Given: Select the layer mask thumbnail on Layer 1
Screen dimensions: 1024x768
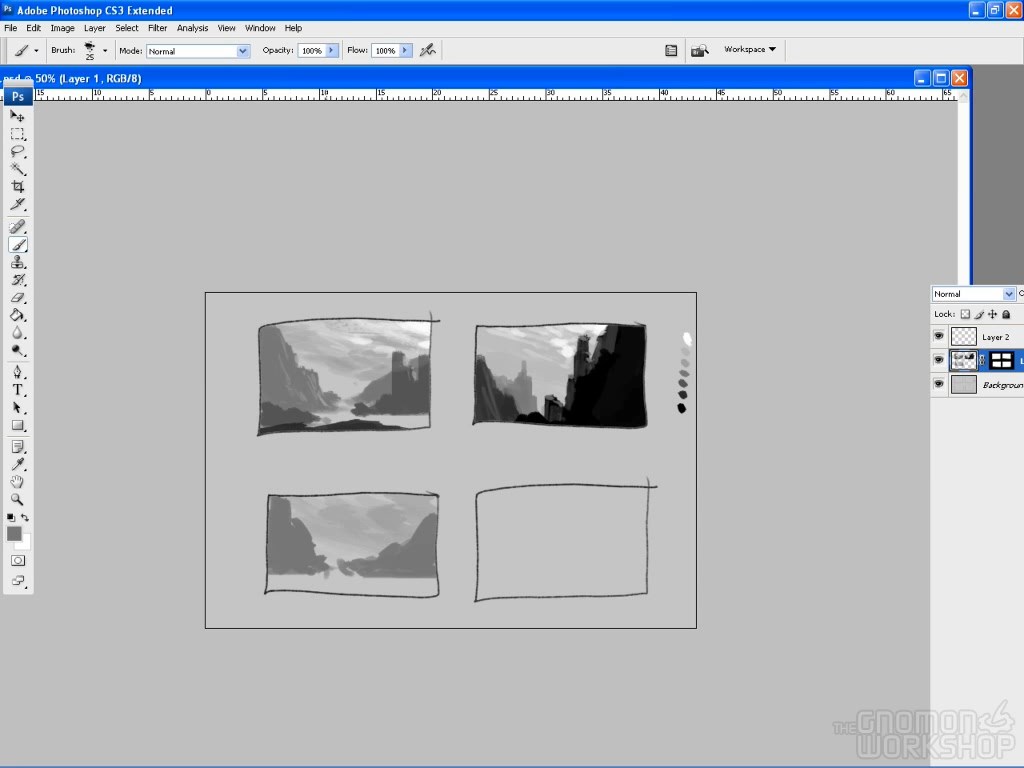Looking at the screenshot, I should tap(1001, 361).
